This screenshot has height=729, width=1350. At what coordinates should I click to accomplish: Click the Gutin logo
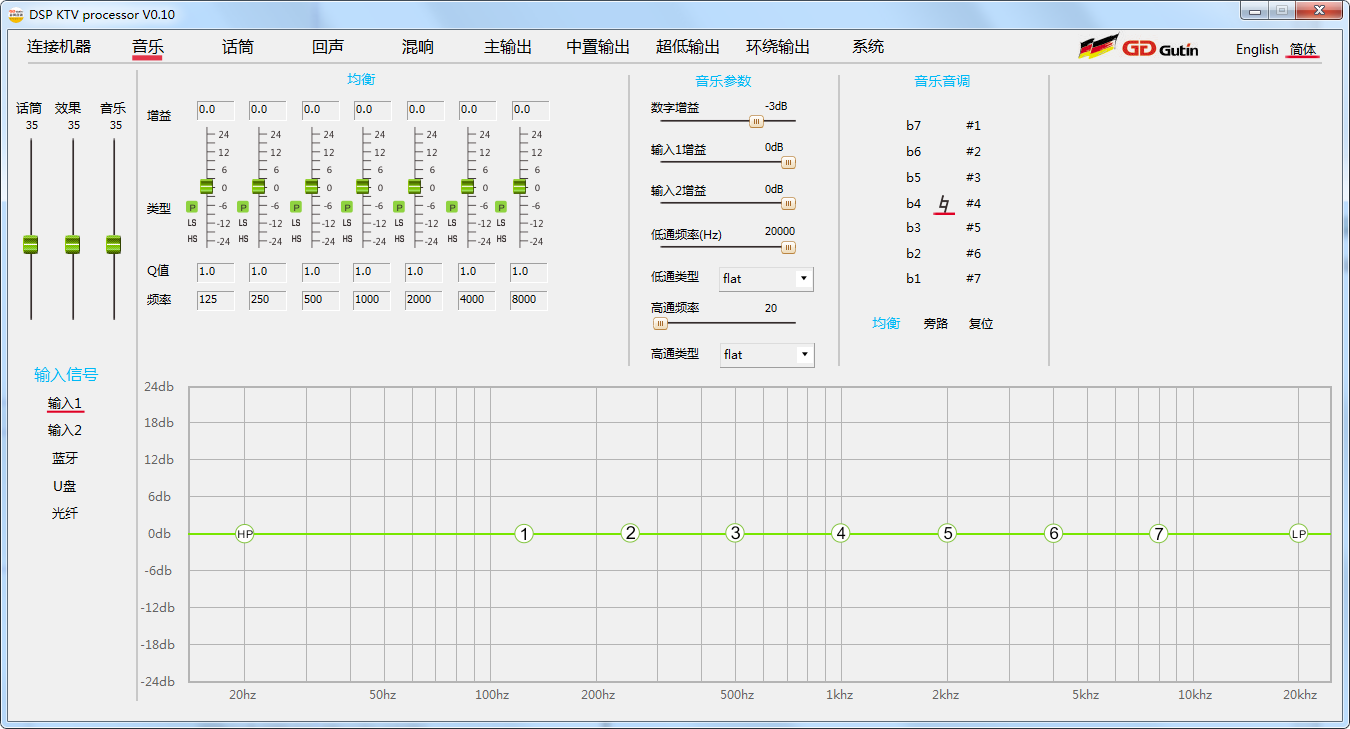click(1138, 48)
